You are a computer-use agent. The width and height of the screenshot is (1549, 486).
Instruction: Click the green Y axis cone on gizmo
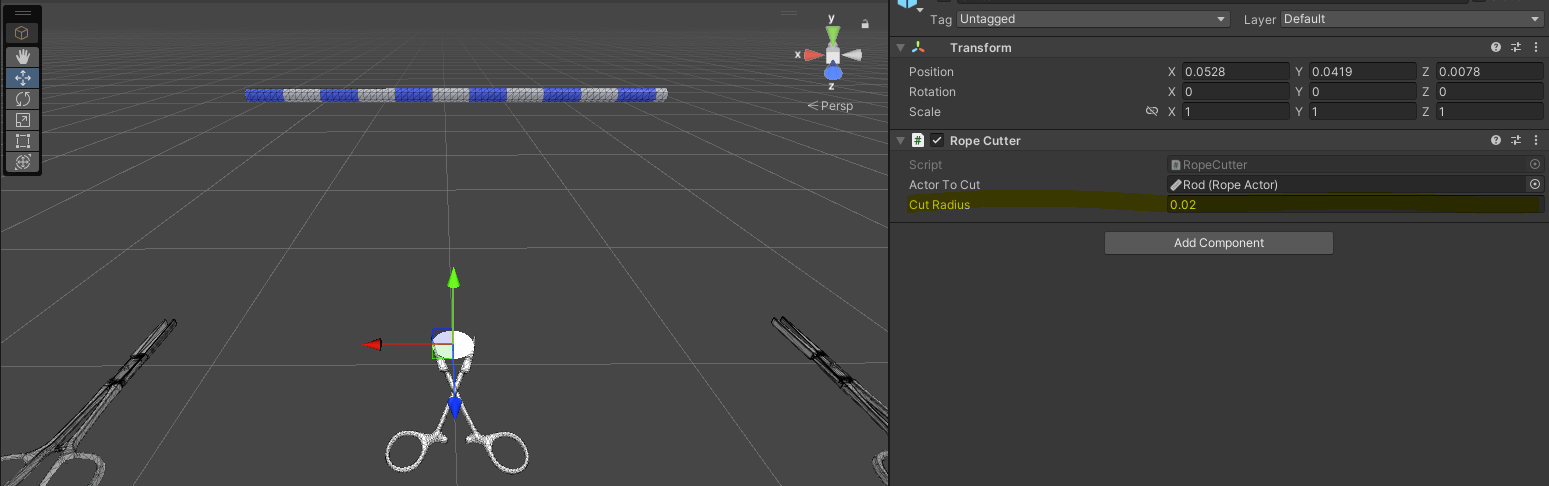[833, 35]
